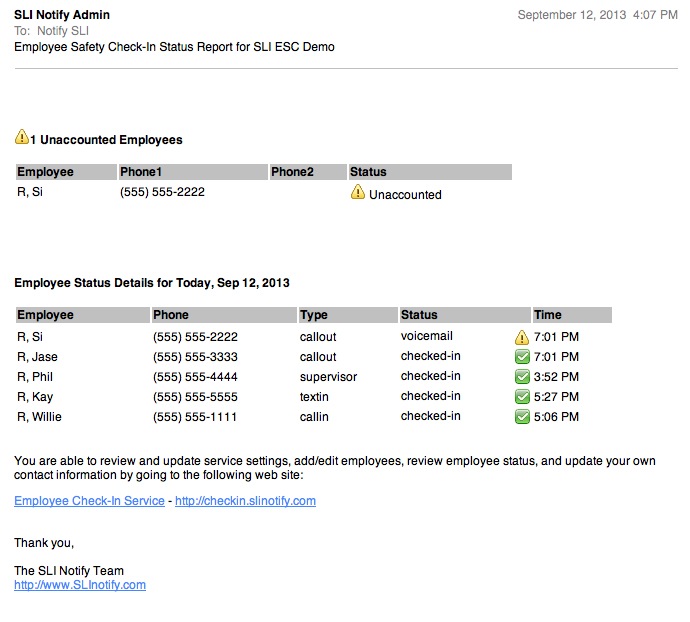690x622 pixels.
Task: Click R, Willie employee name
Action: (39, 417)
